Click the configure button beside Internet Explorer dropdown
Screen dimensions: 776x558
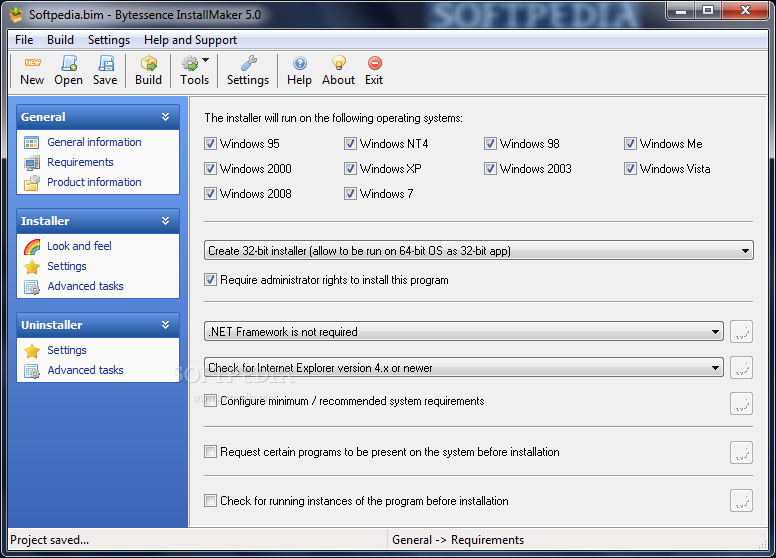(741, 368)
